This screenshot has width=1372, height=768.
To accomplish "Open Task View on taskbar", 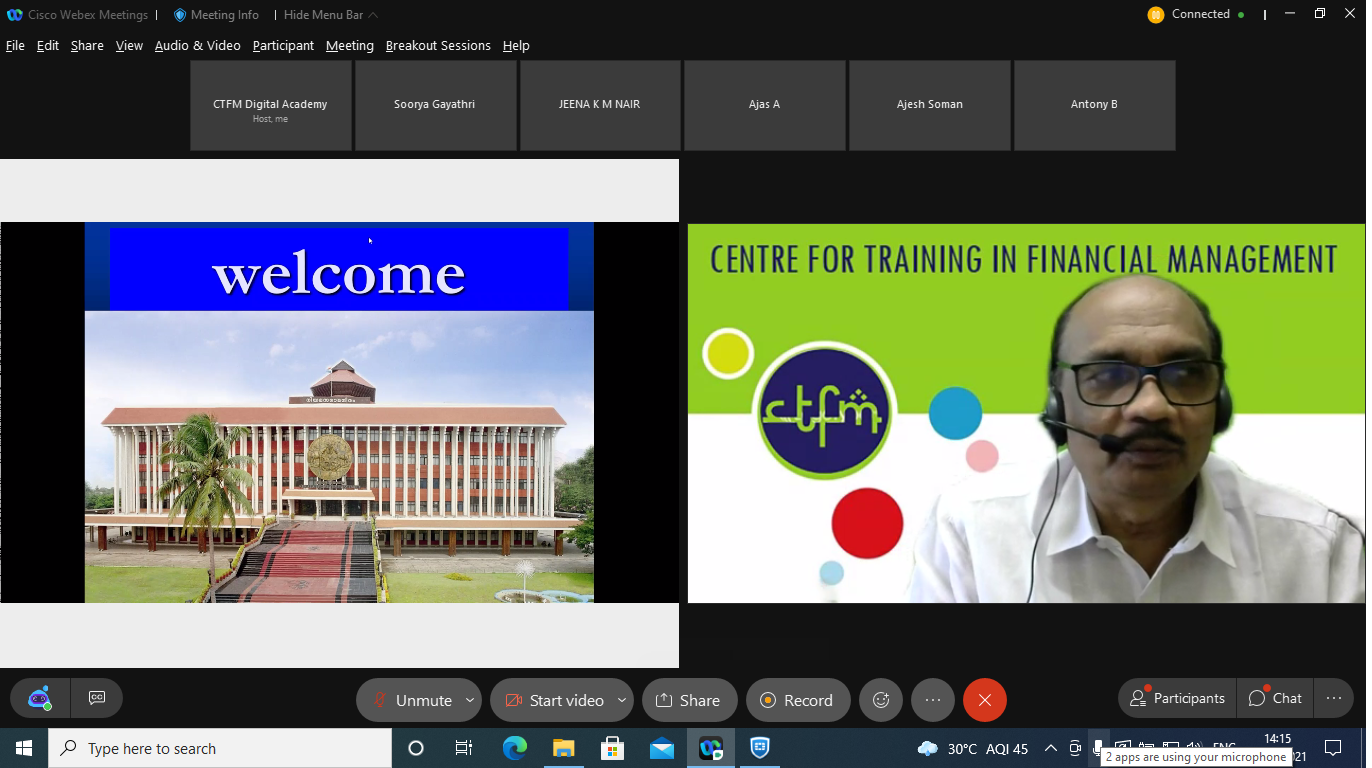I will [464, 748].
